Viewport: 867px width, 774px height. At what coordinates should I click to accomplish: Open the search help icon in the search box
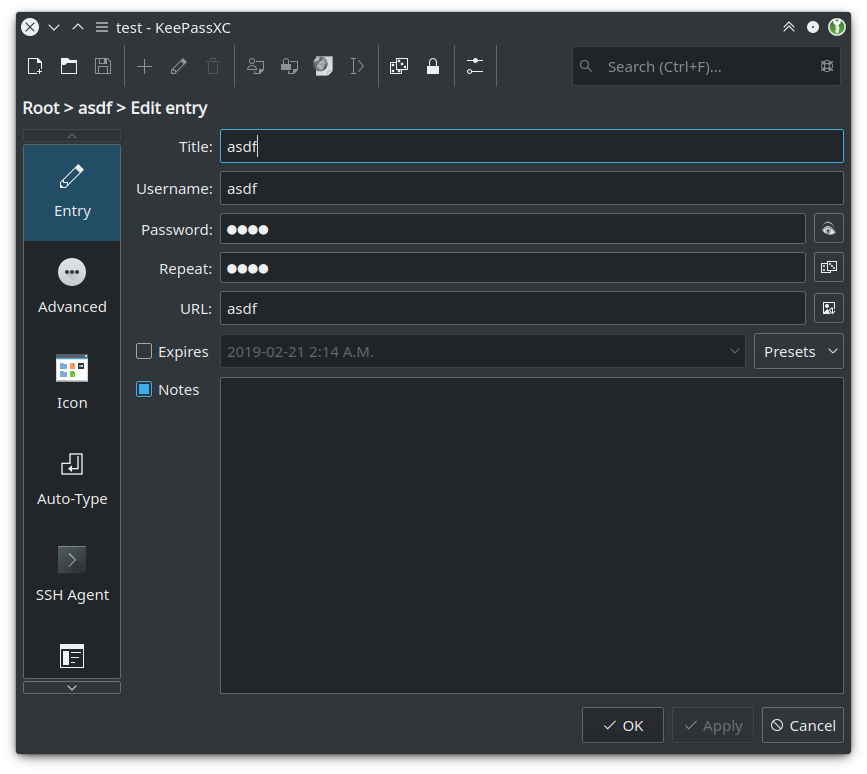click(x=827, y=66)
